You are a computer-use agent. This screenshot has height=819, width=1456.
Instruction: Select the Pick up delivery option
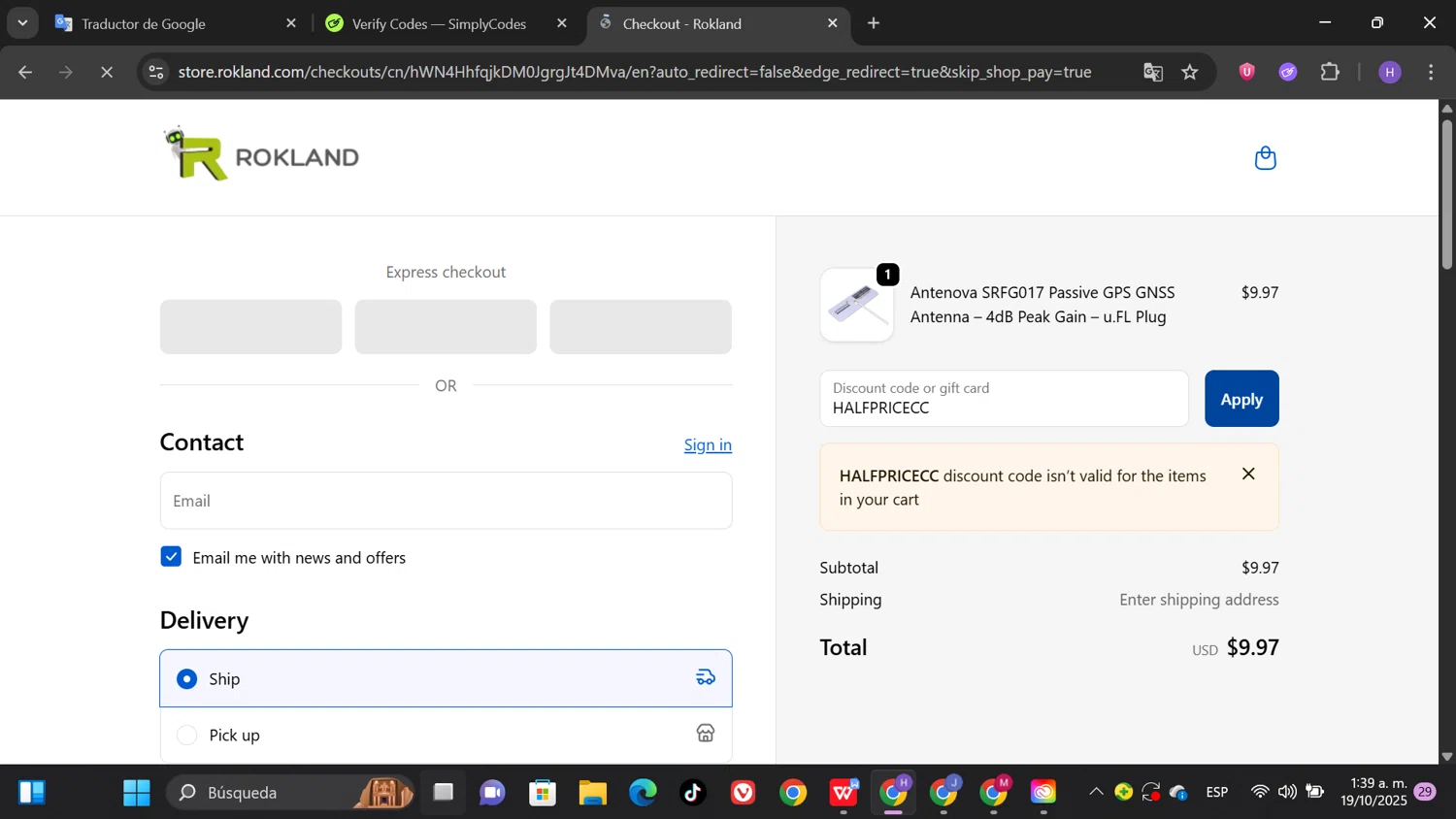(x=446, y=735)
